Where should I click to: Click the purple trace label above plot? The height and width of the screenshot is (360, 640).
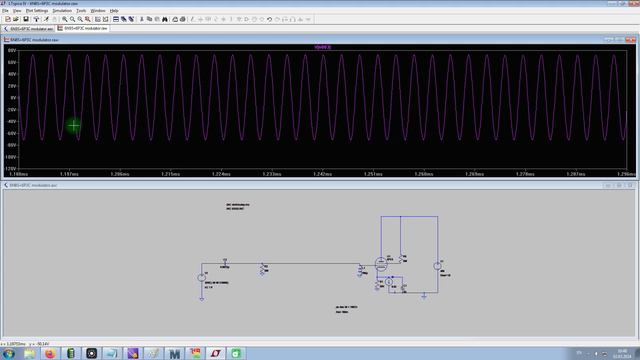tap(323, 47)
